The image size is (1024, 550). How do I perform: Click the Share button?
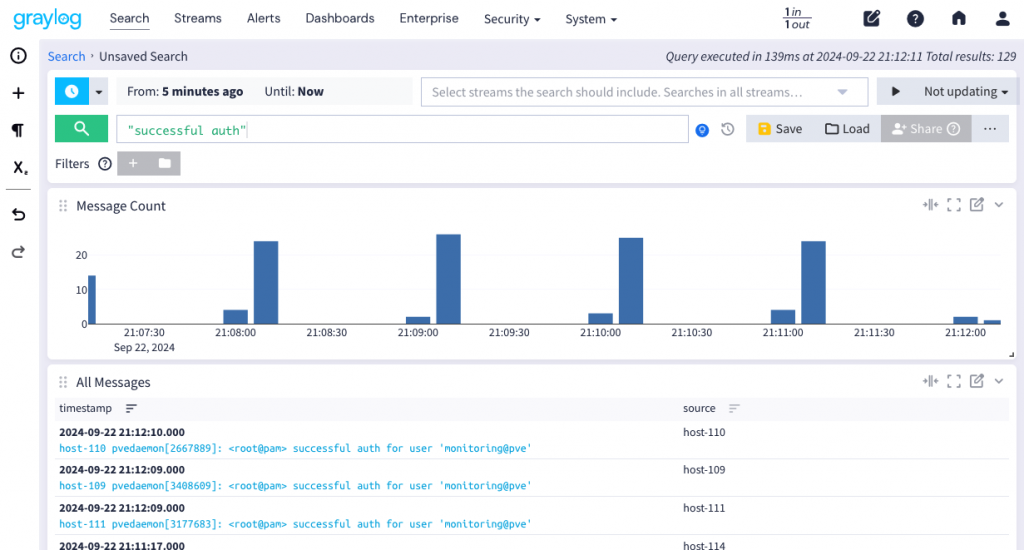click(926, 129)
